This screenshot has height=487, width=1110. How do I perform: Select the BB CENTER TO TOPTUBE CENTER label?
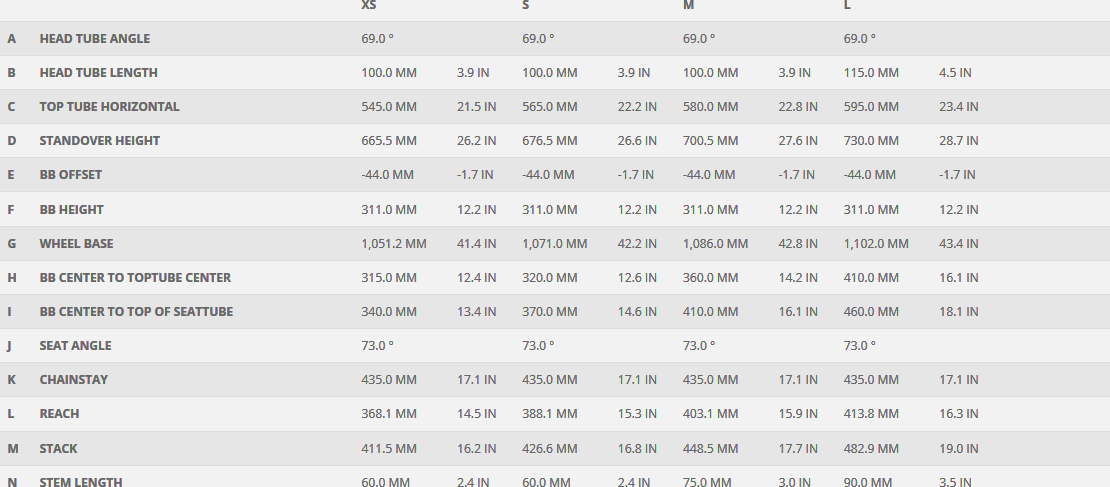[135, 278]
